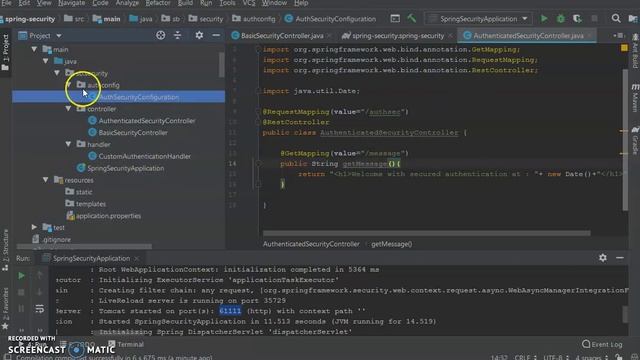Collapse all icon in Project panel header
Image resolution: width=640 pixels, height=360 pixels.
(x=178, y=36)
